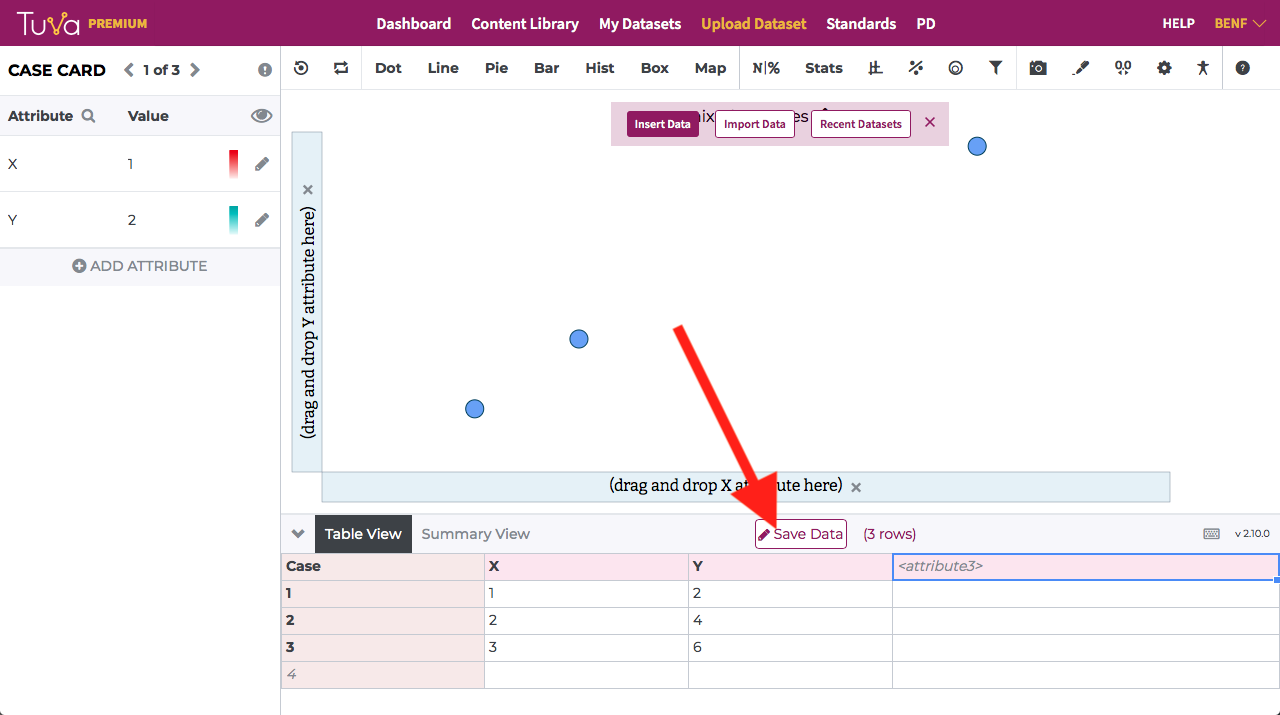
Task: Click the question mark help icon
Action: [x=1243, y=68]
